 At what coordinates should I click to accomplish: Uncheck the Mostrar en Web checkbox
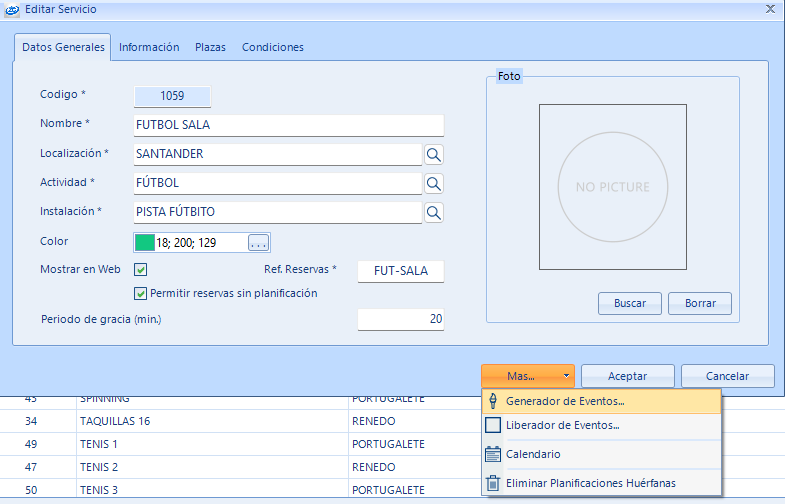click(141, 269)
